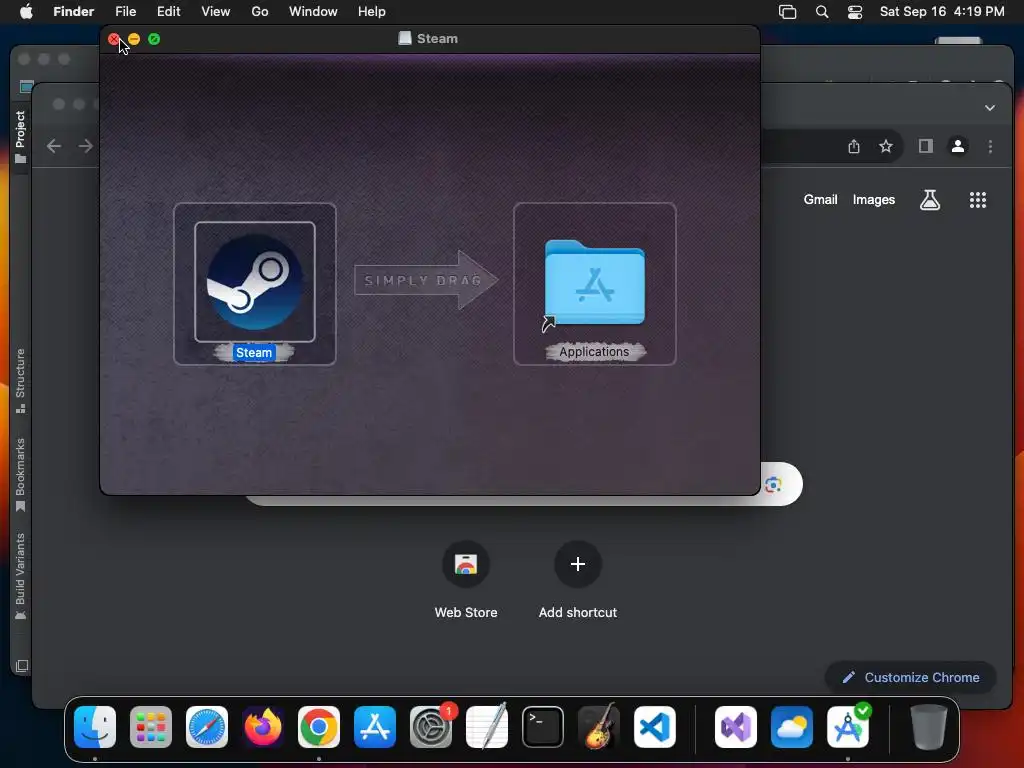This screenshot has width=1024, height=768.
Task: Open Control Center in menu bar
Action: point(855,12)
